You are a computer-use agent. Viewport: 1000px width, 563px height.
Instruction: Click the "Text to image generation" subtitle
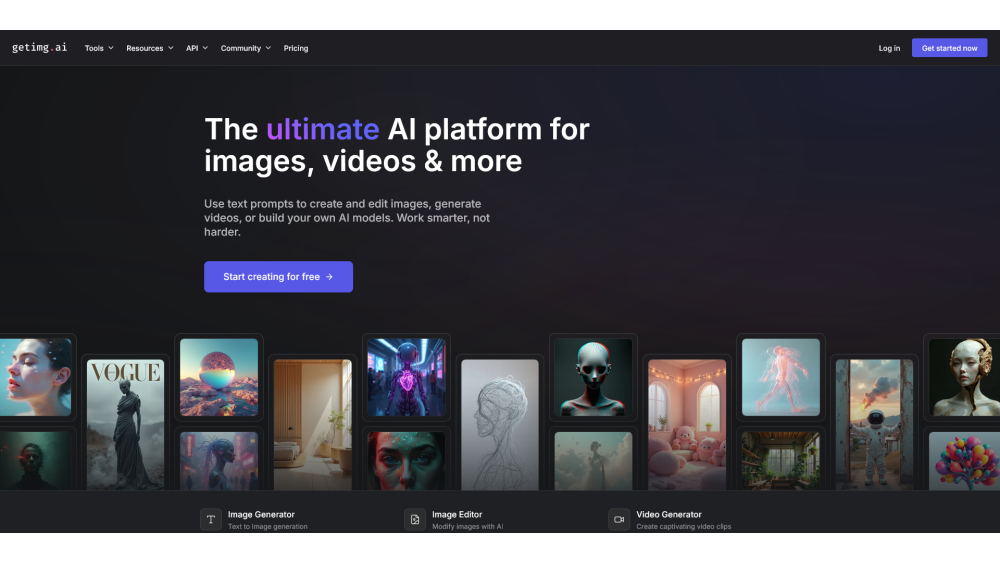click(268, 527)
